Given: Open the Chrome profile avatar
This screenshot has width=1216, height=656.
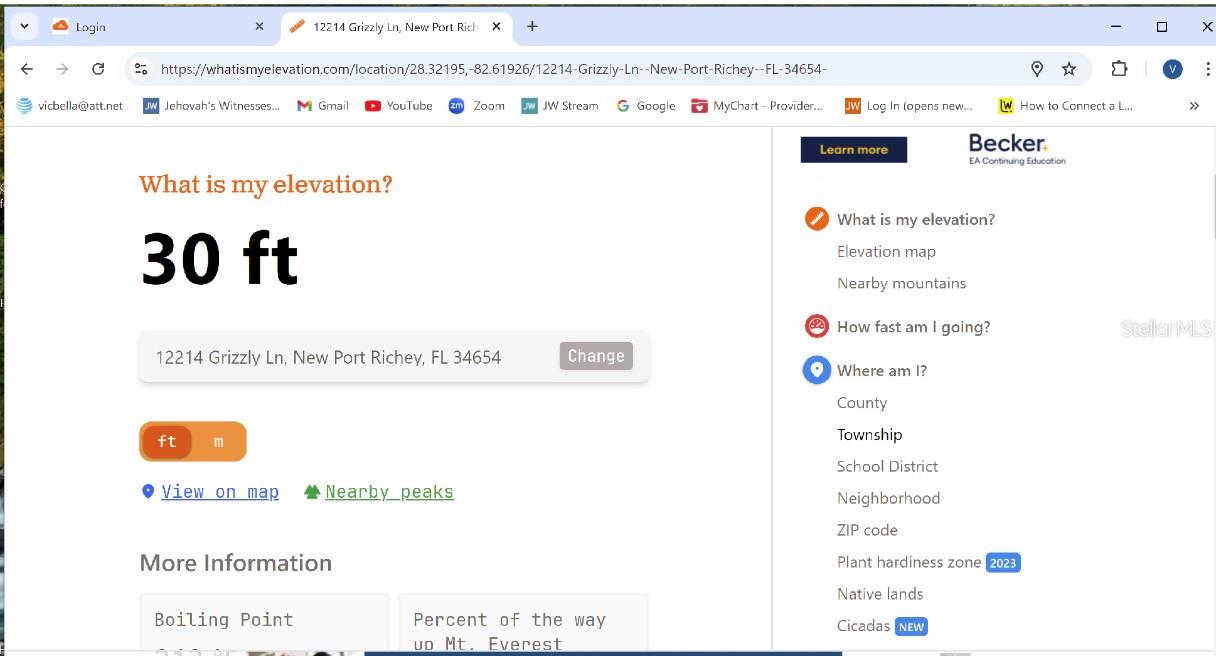Looking at the screenshot, I should coord(1172,69).
